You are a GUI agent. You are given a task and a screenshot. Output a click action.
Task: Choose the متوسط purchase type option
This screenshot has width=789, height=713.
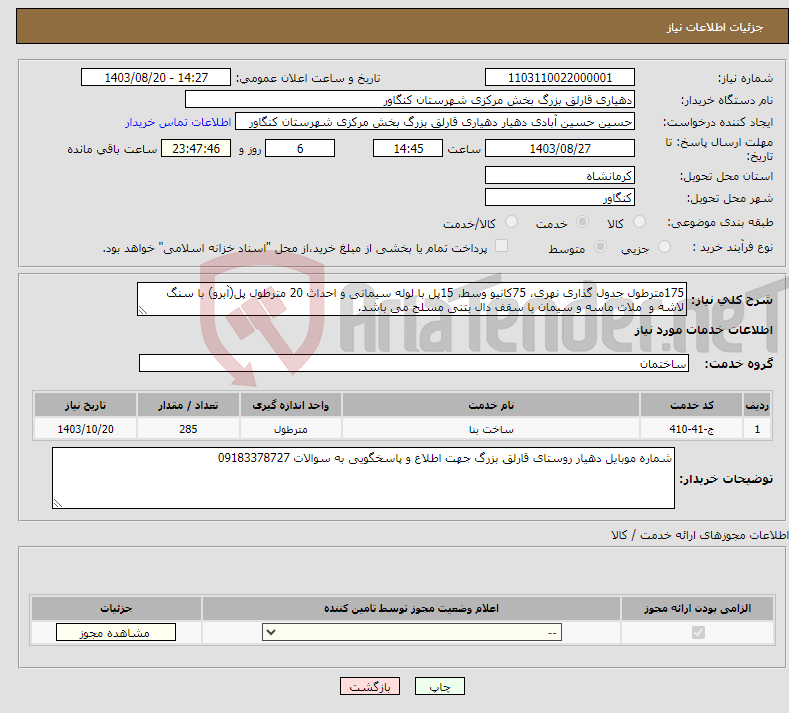click(x=600, y=247)
